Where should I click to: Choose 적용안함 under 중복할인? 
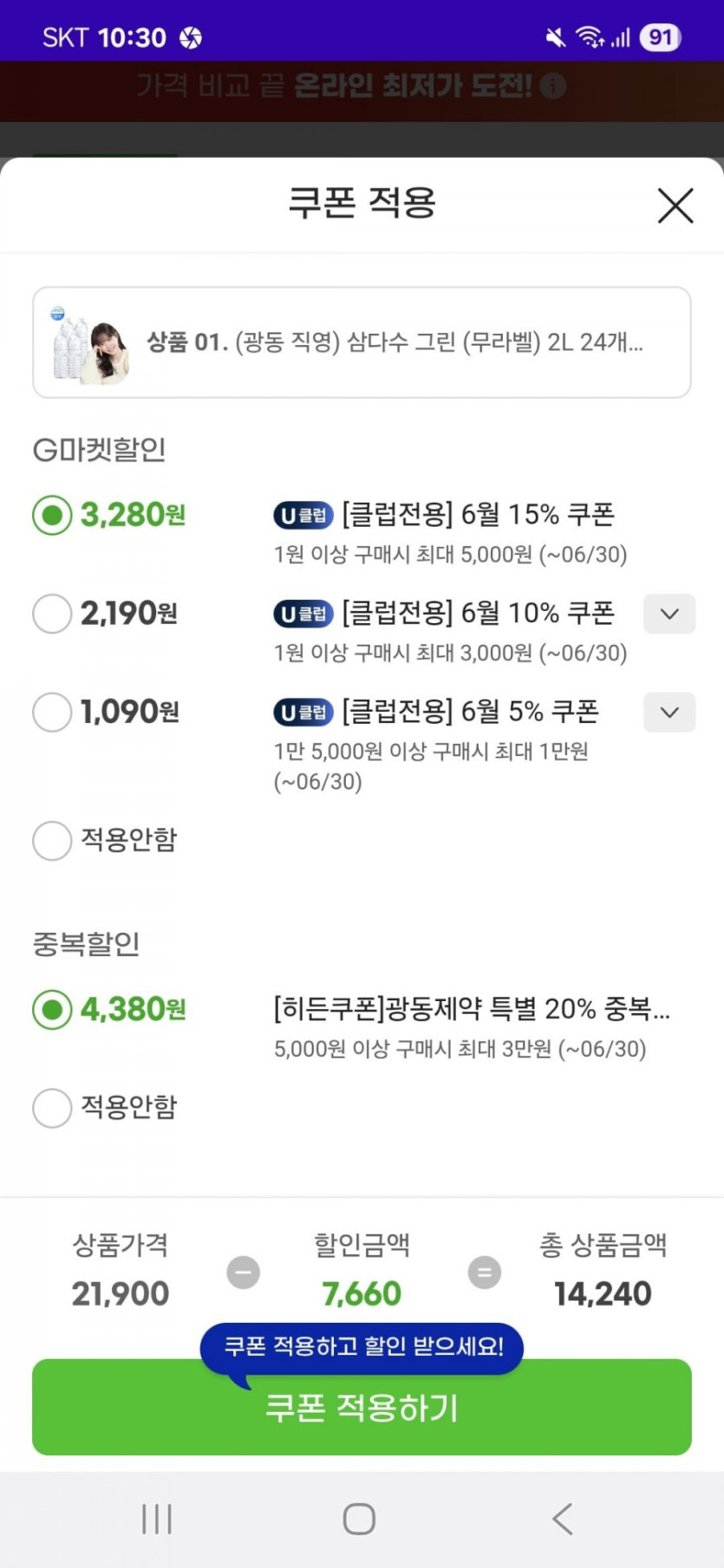(x=52, y=1108)
